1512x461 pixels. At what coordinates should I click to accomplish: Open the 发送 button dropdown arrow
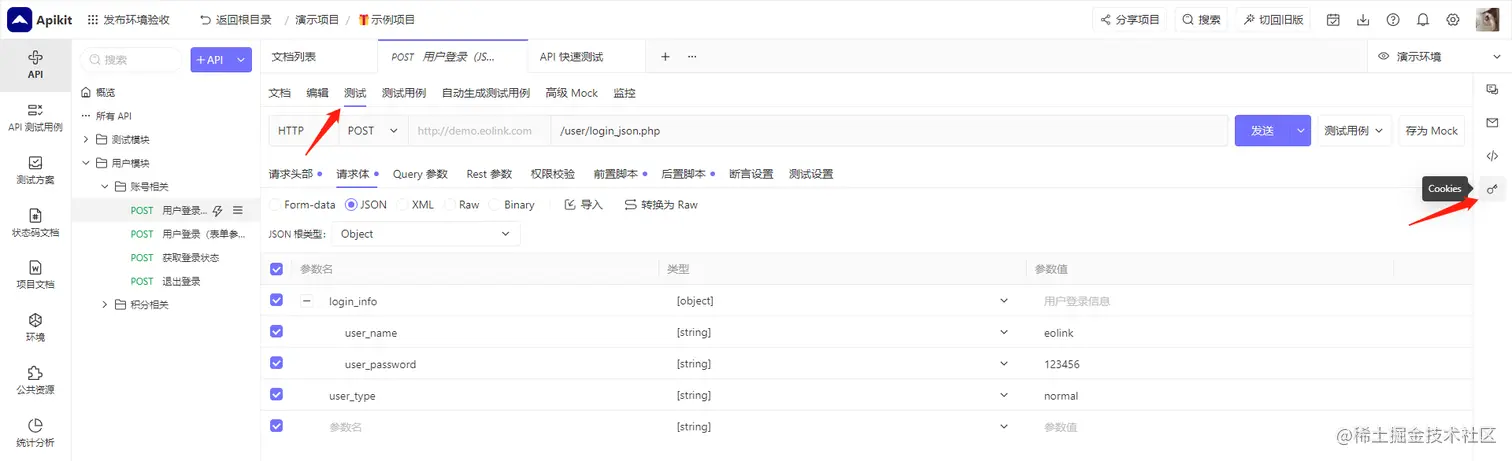click(1301, 131)
